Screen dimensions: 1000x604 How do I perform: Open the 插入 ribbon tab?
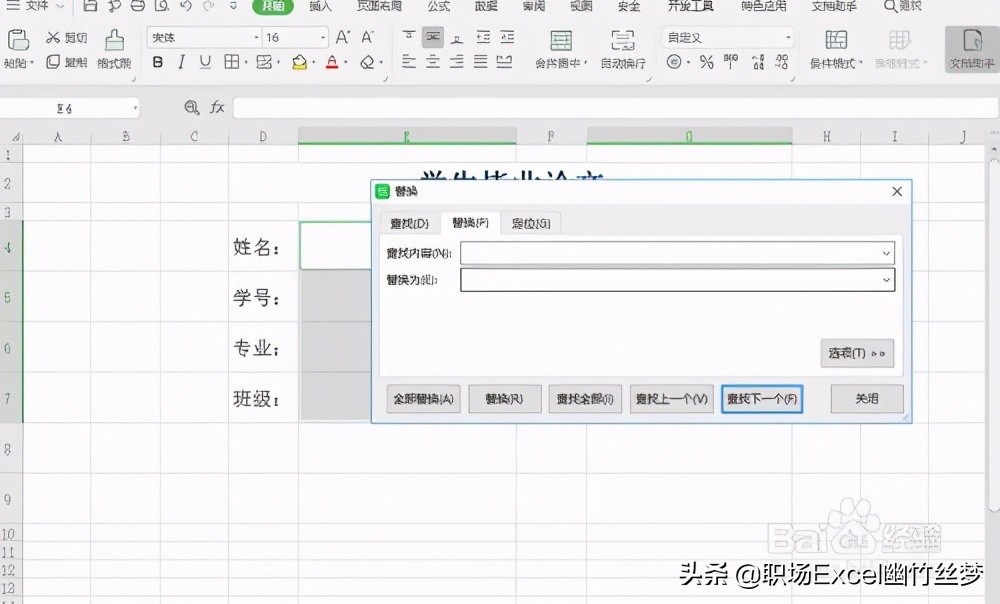(x=320, y=8)
